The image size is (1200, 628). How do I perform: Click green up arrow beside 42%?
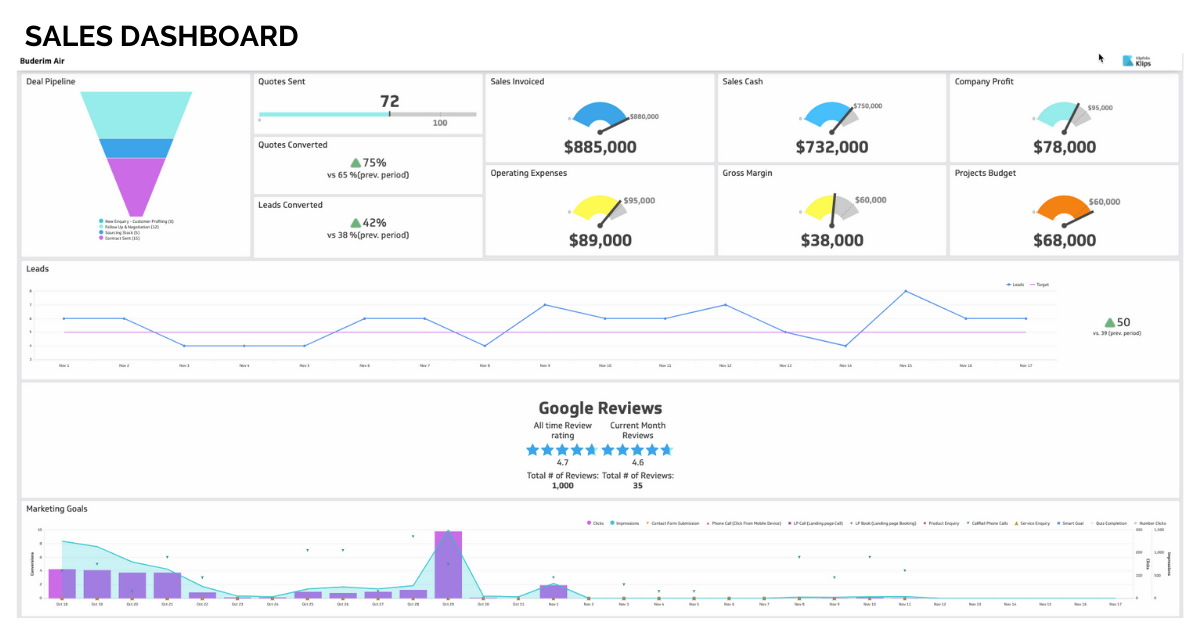pyautogui.click(x=355, y=223)
